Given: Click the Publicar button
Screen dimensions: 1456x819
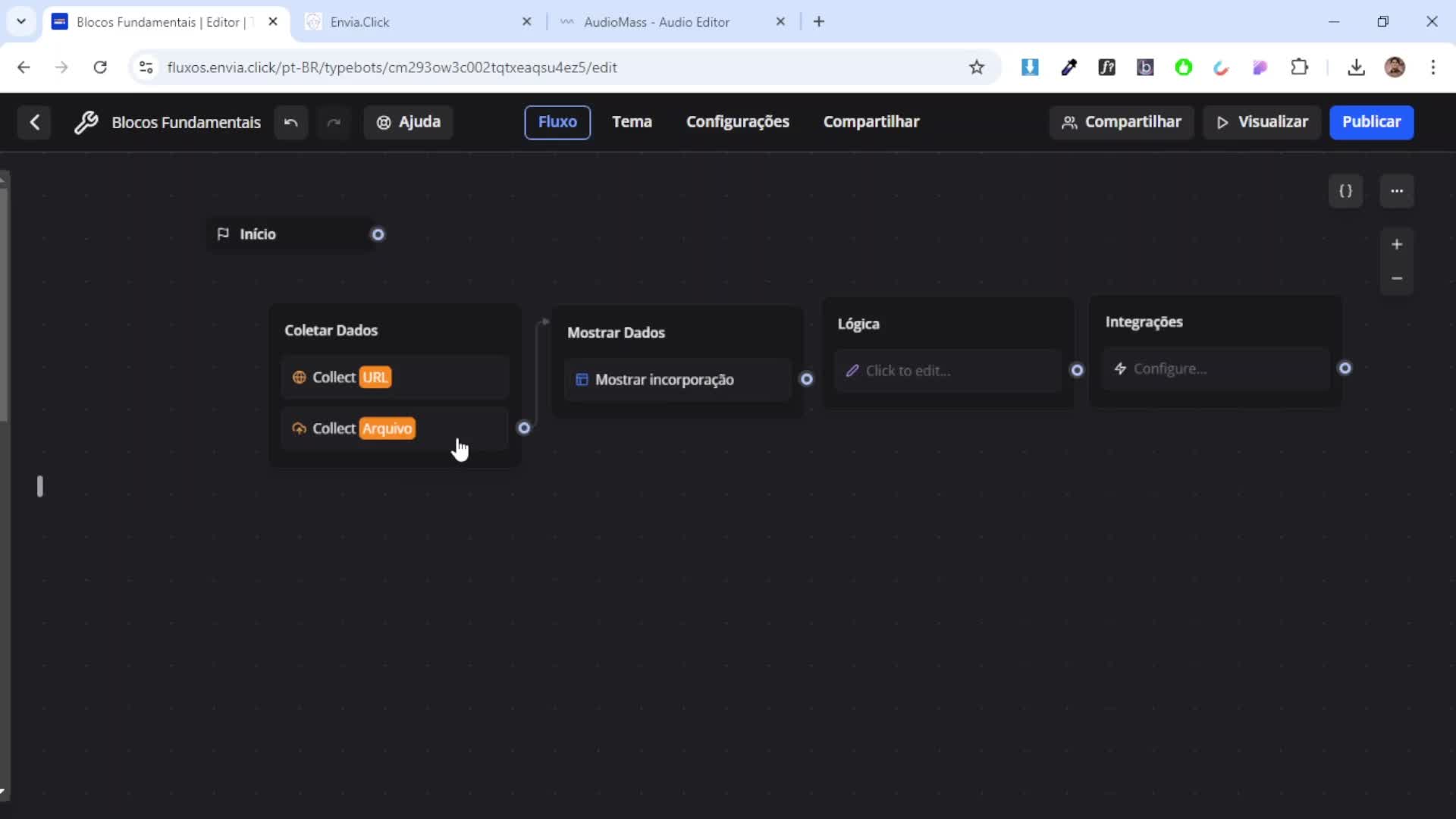Looking at the screenshot, I should [x=1372, y=122].
